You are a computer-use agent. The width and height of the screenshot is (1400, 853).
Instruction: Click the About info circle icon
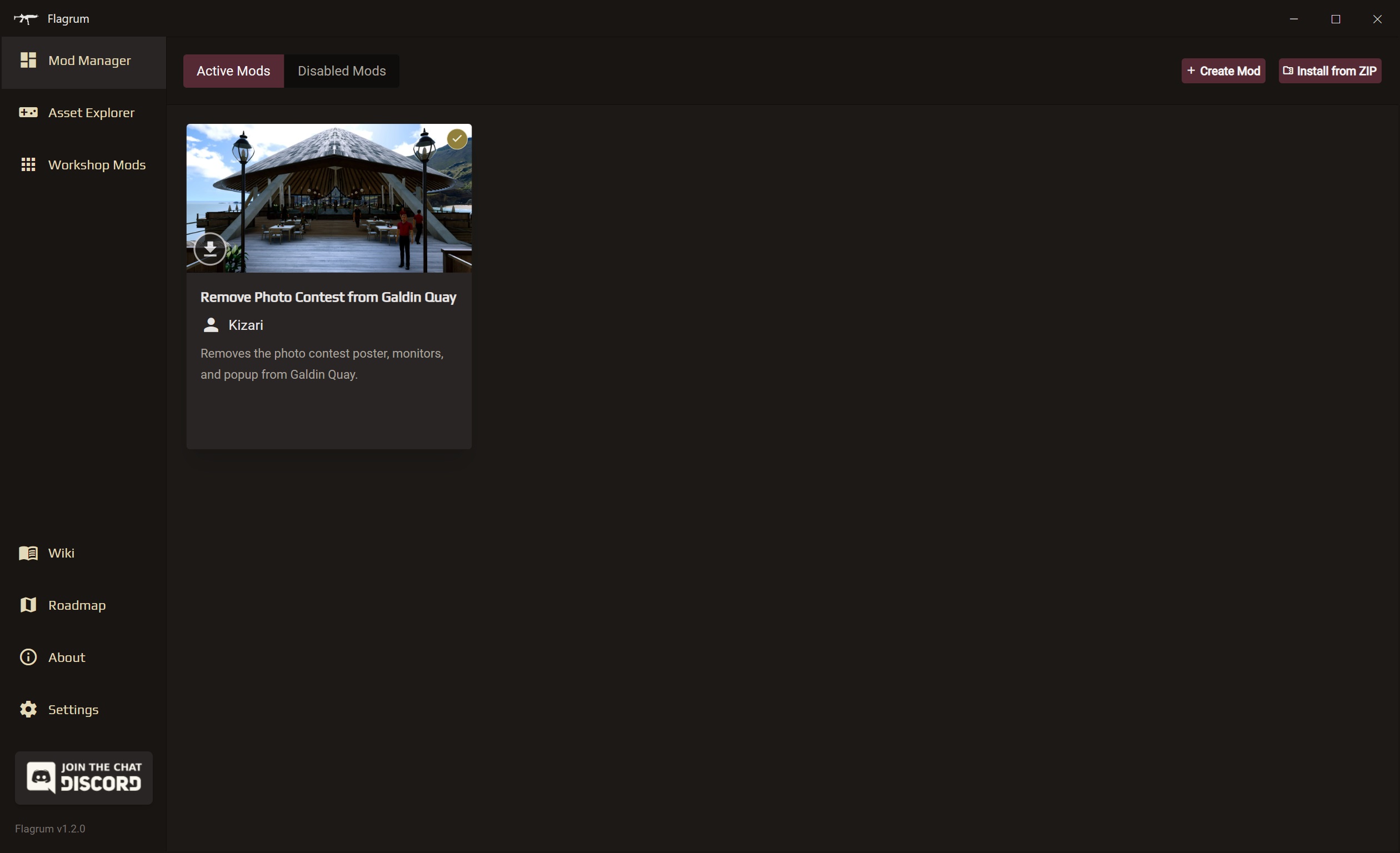tap(28, 657)
